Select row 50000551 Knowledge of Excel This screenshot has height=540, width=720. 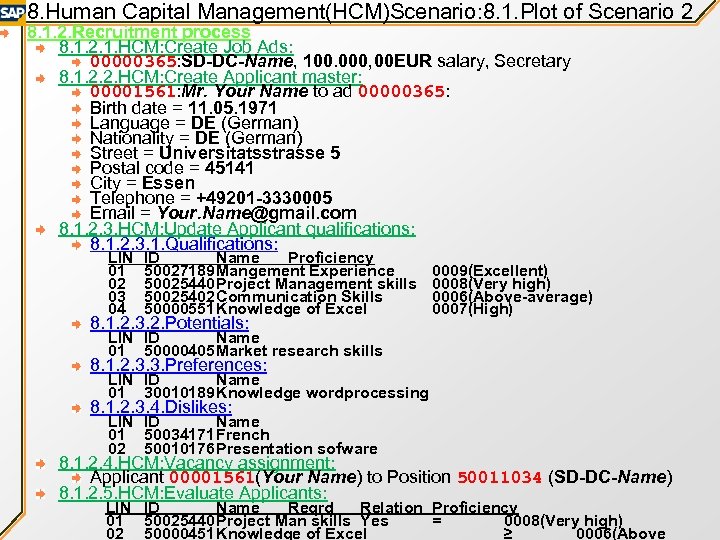[310, 309]
